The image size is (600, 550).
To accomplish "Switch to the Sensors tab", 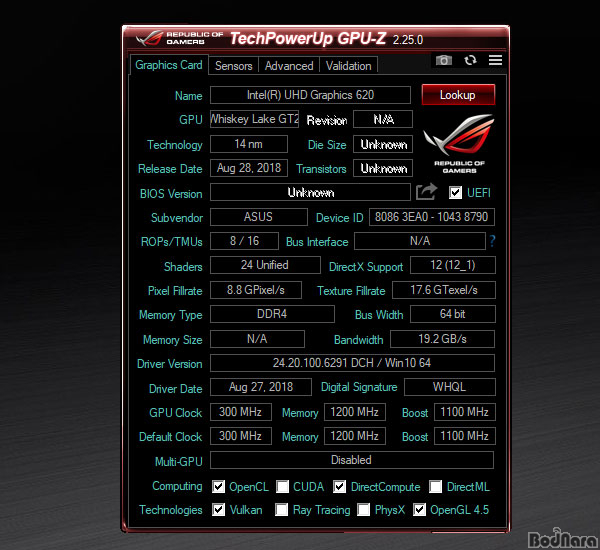I will coord(233,66).
